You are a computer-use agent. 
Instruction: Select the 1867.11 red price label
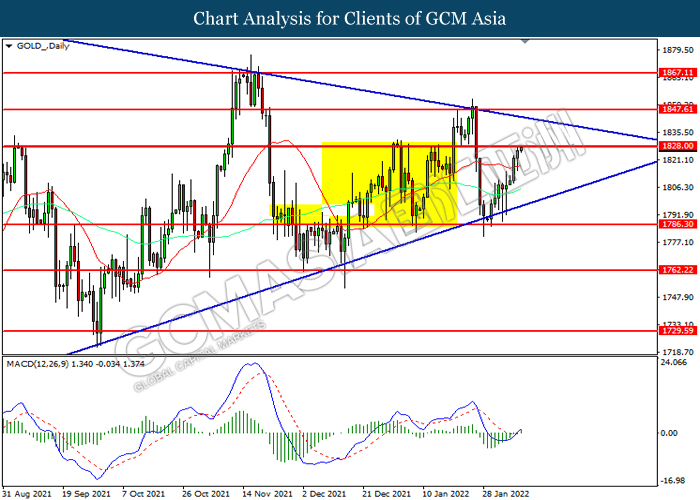point(678,73)
